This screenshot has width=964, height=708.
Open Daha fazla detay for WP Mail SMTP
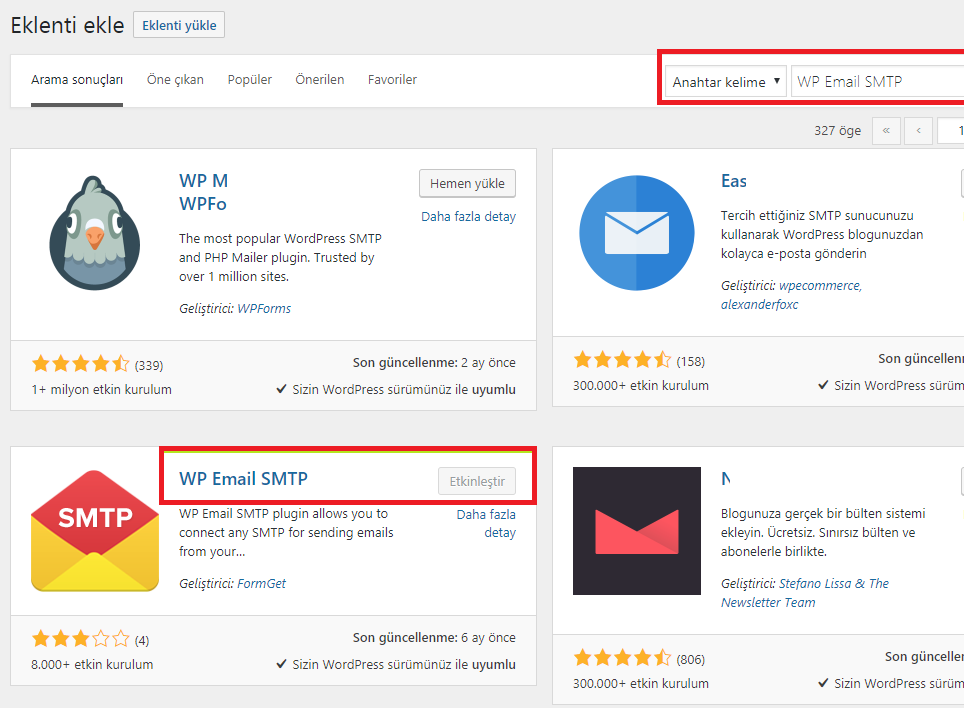pos(468,216)
